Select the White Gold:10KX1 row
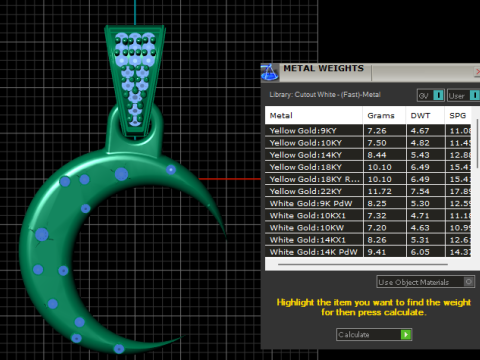The image size is (480, 360). pyautogui.click(x=368, y=215)
